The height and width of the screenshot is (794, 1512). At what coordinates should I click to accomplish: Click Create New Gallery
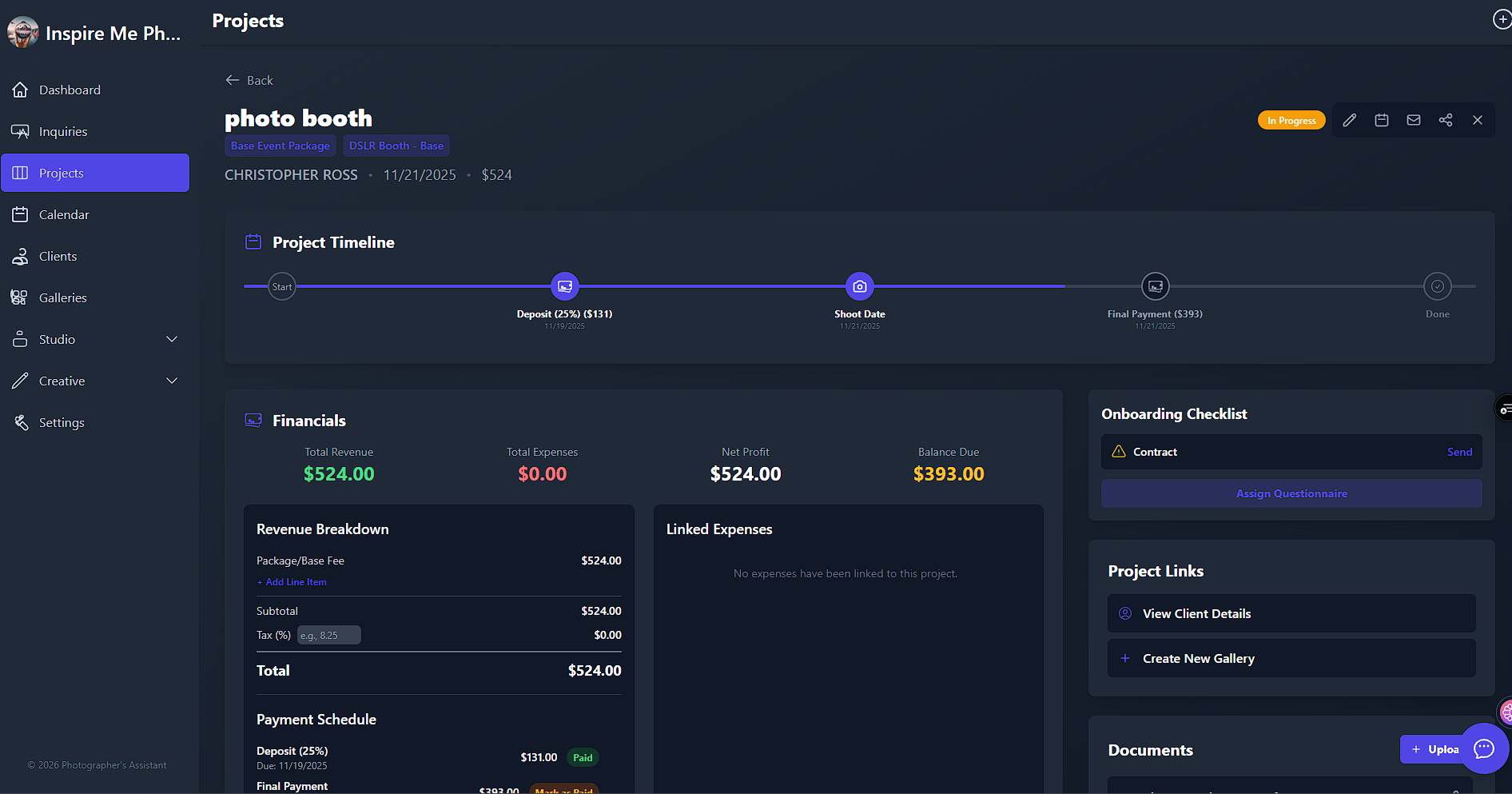[1291, 658]
